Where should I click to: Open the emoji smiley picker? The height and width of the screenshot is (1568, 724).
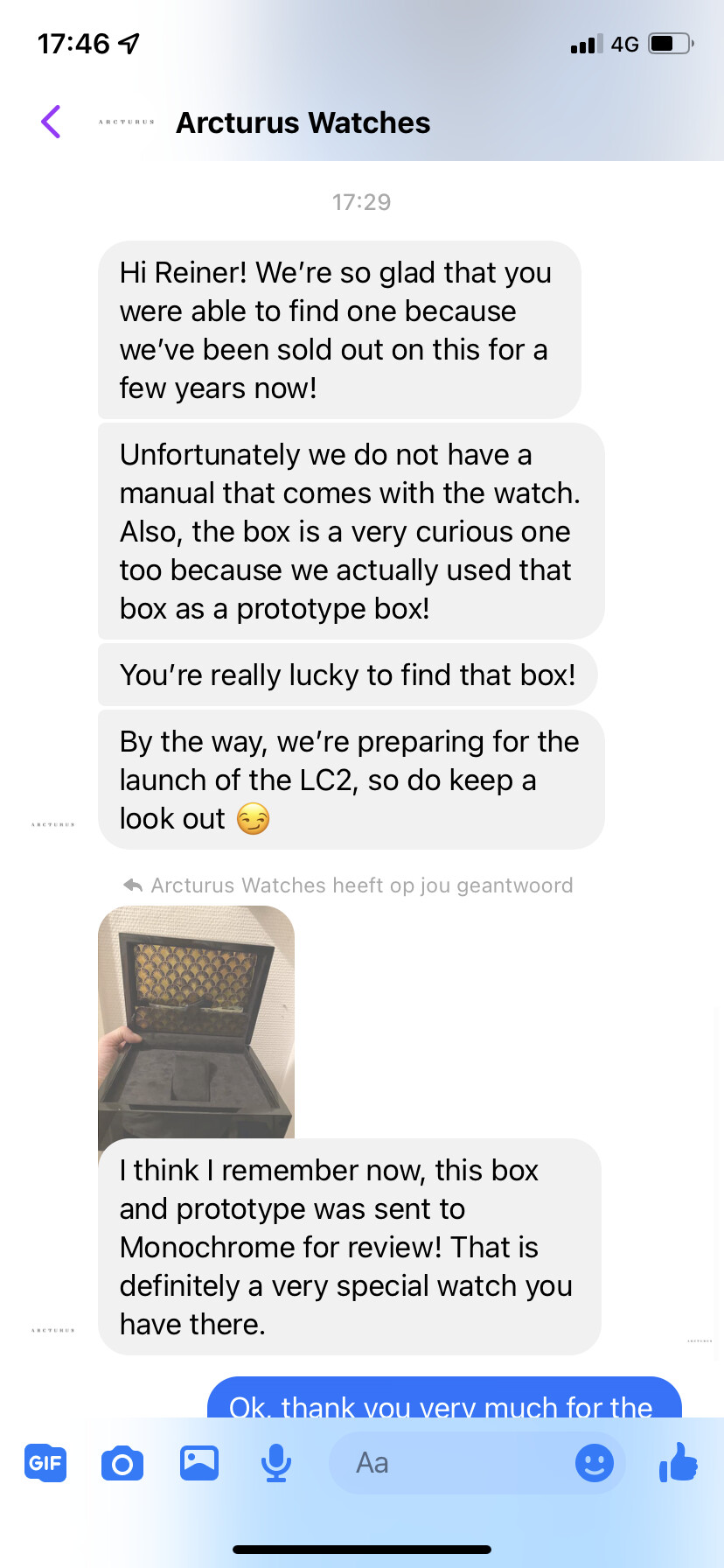595,1462
